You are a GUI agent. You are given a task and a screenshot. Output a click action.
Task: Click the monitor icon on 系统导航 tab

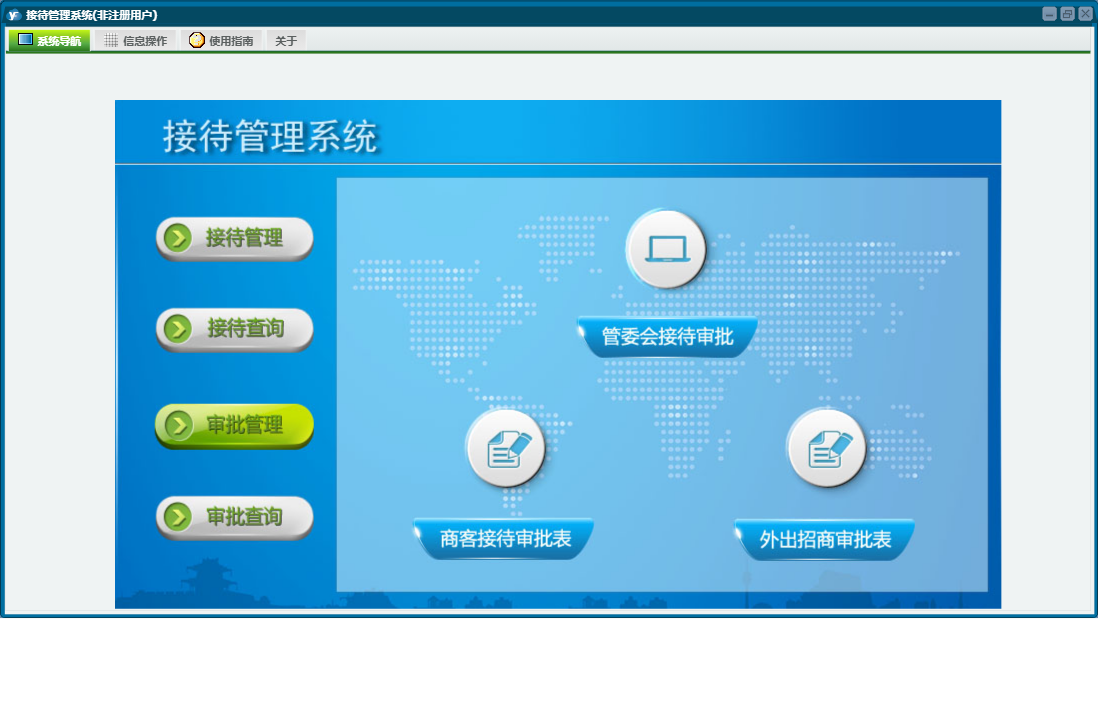[x=25, y=39]
